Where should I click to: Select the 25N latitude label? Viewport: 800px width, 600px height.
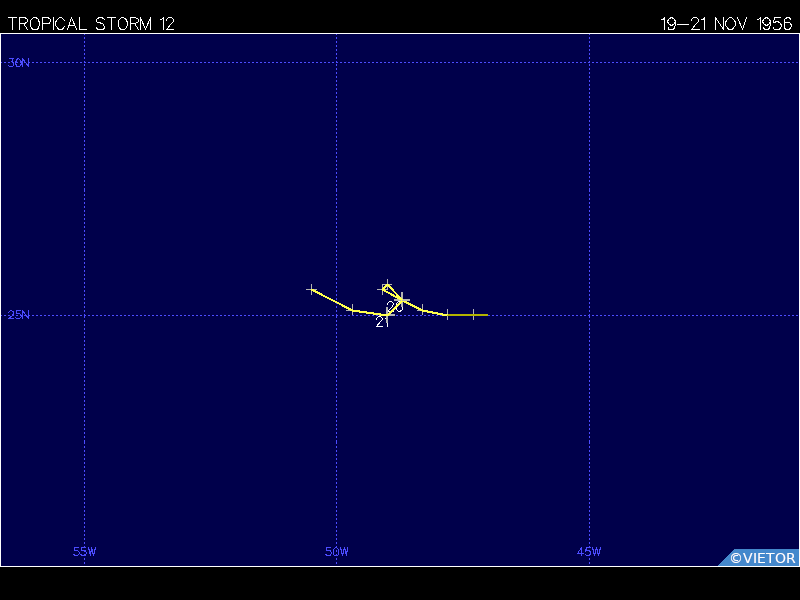click(18, 315)
